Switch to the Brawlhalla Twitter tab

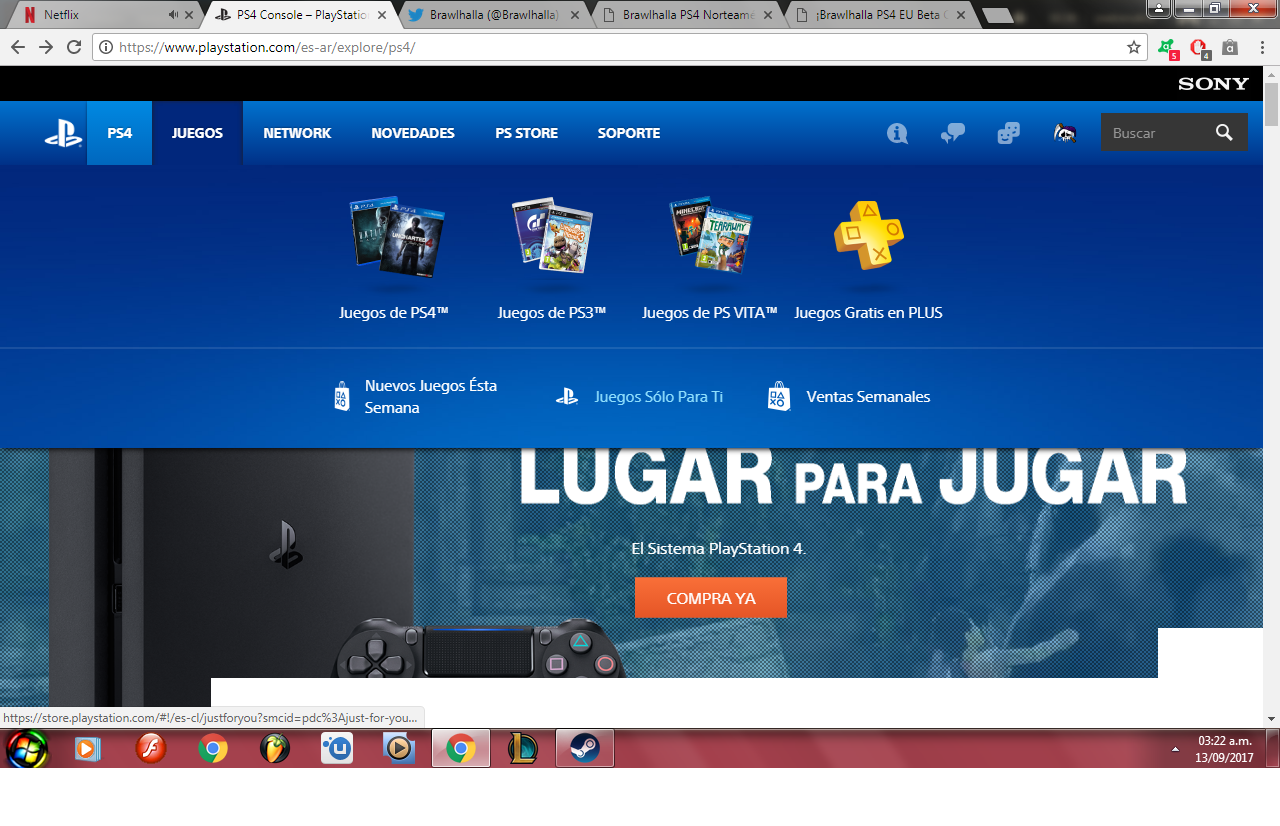(492, 15)
